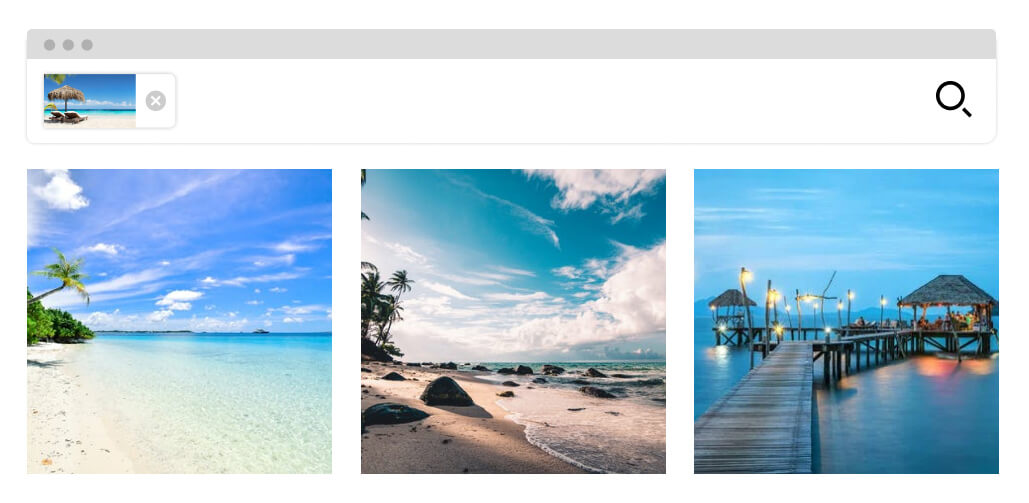Image resolution: width=1029 pixels, height=503 pixels.
Task: Open the white sand turquoise water photo
Action: (179, 321)
